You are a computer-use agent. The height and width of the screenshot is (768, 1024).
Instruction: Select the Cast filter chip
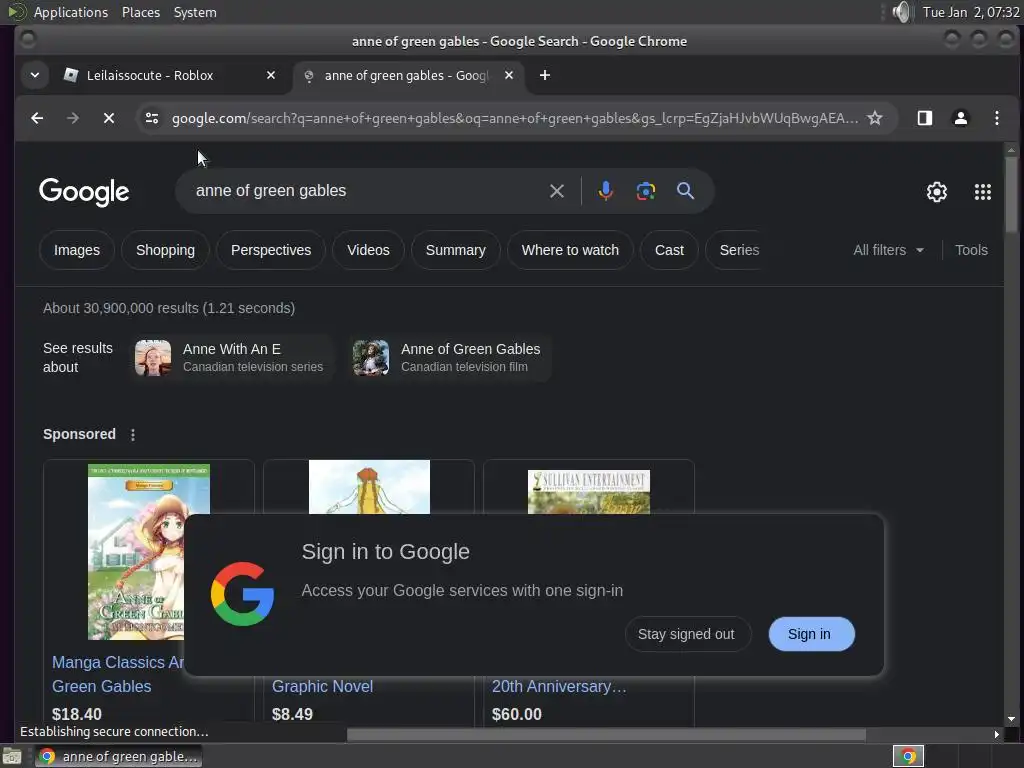tap(669, 250)
